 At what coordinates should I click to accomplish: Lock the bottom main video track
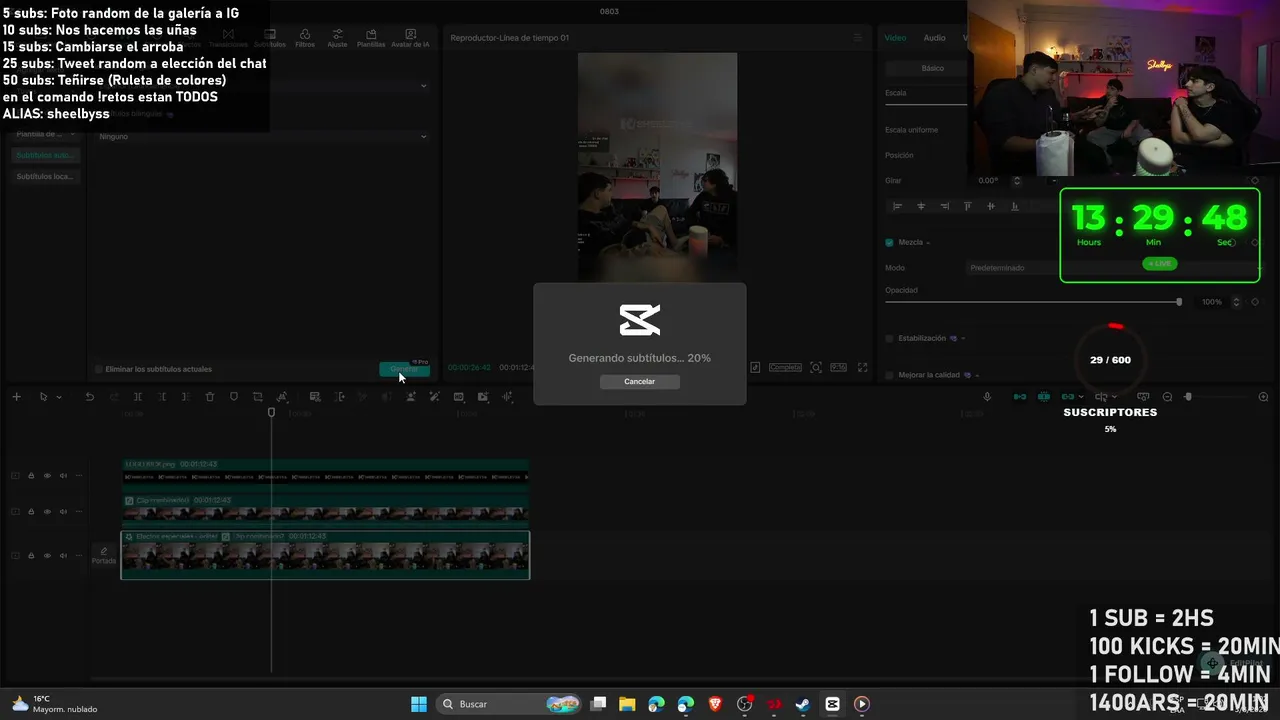tap(31, 555)
